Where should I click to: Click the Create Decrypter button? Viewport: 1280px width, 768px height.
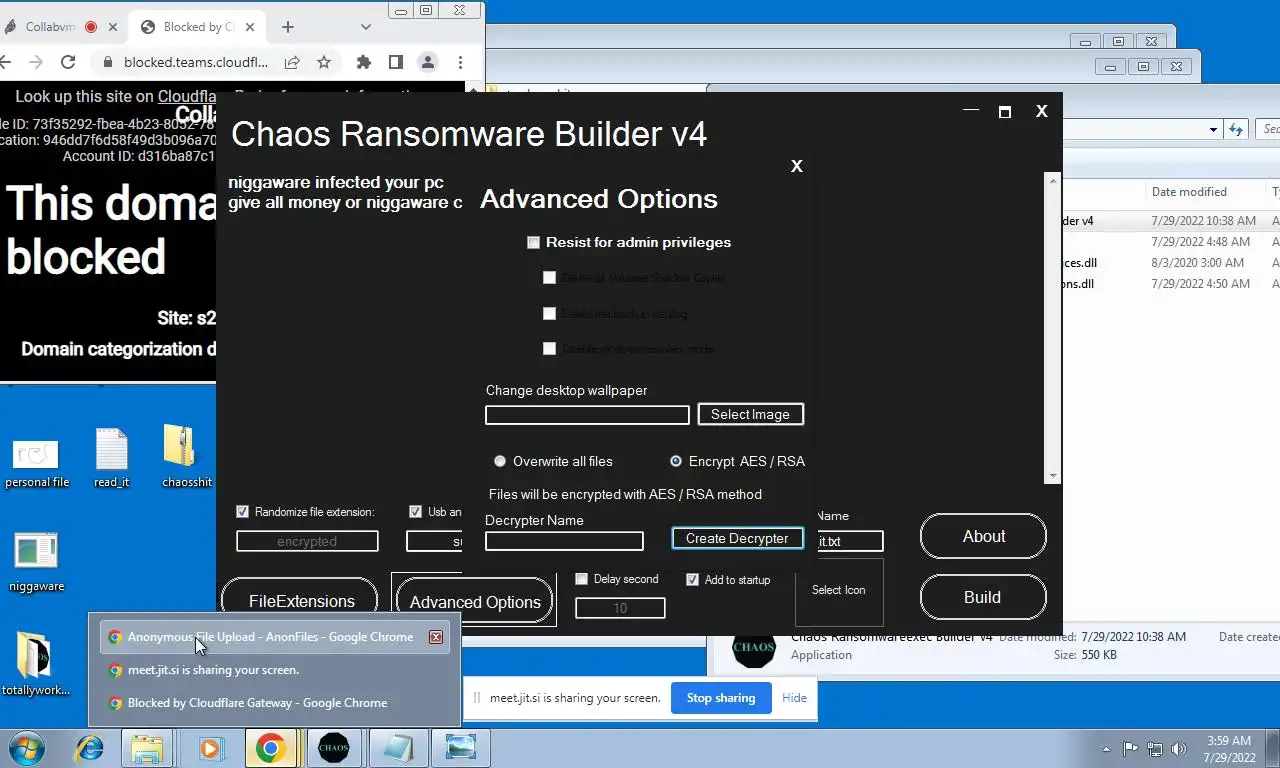pyautogui.click(x=737, y=538)
